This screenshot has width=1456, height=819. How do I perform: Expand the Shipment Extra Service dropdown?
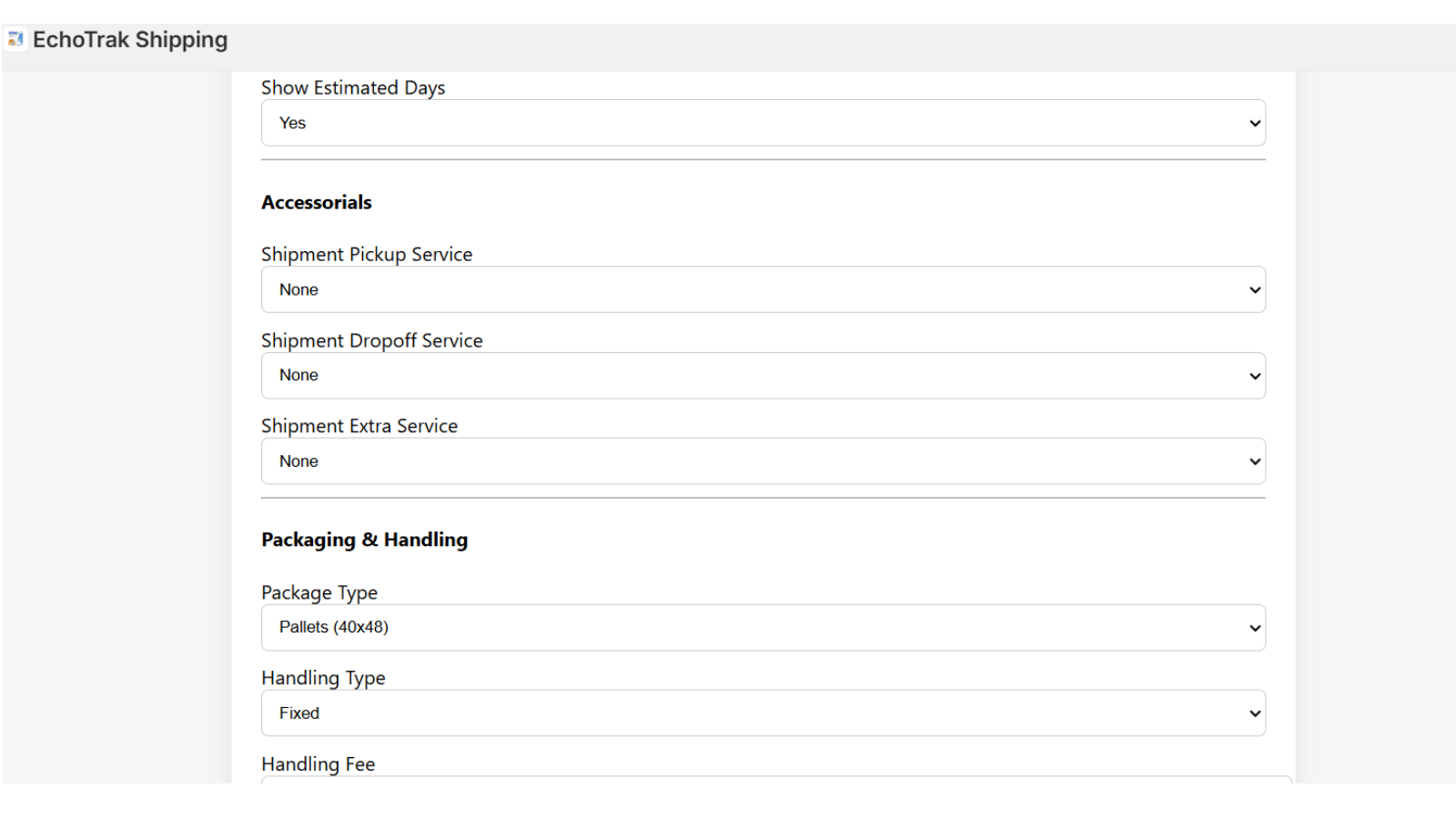pos(763,460)
